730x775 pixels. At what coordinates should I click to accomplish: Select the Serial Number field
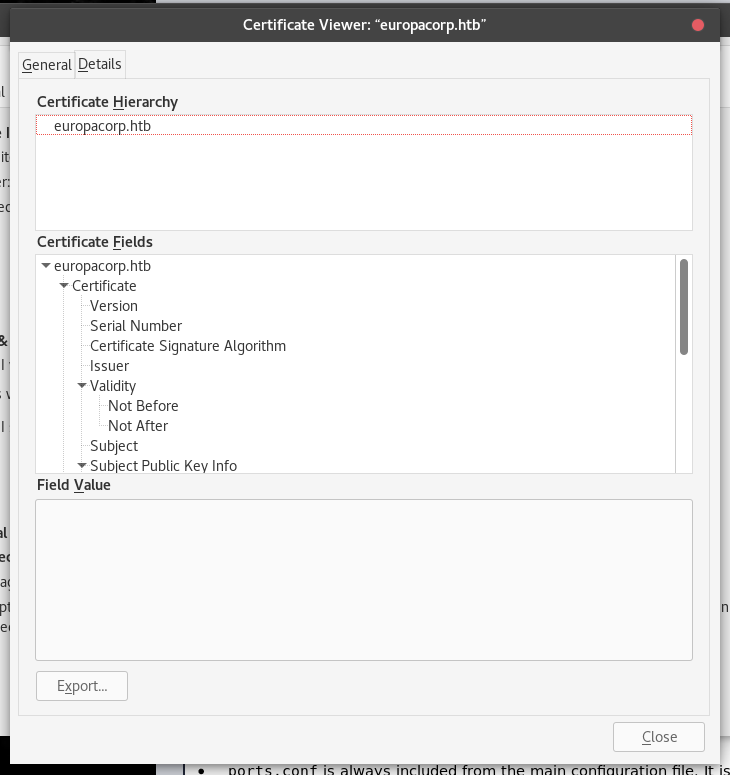pos(136,326)
